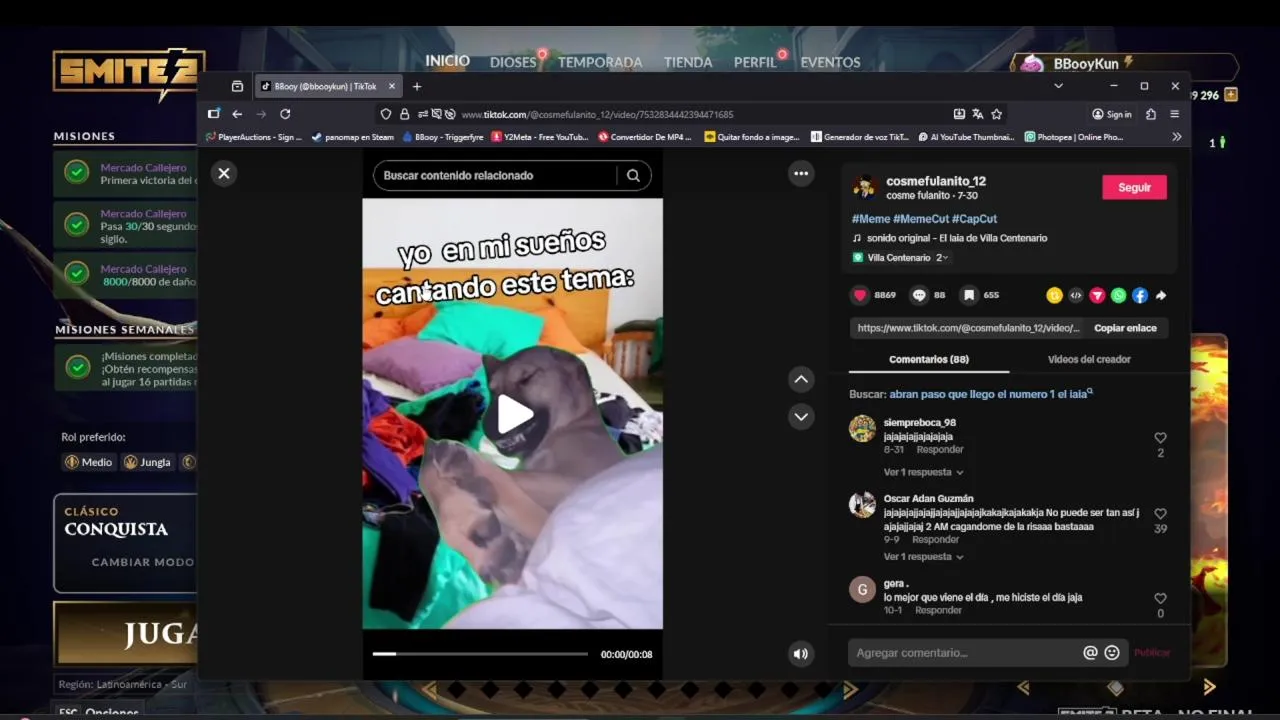This screenshot has height=720, width=1280.
Task: Like Oscar Adan Guzmán's comment
Action: coord(1160,514)
